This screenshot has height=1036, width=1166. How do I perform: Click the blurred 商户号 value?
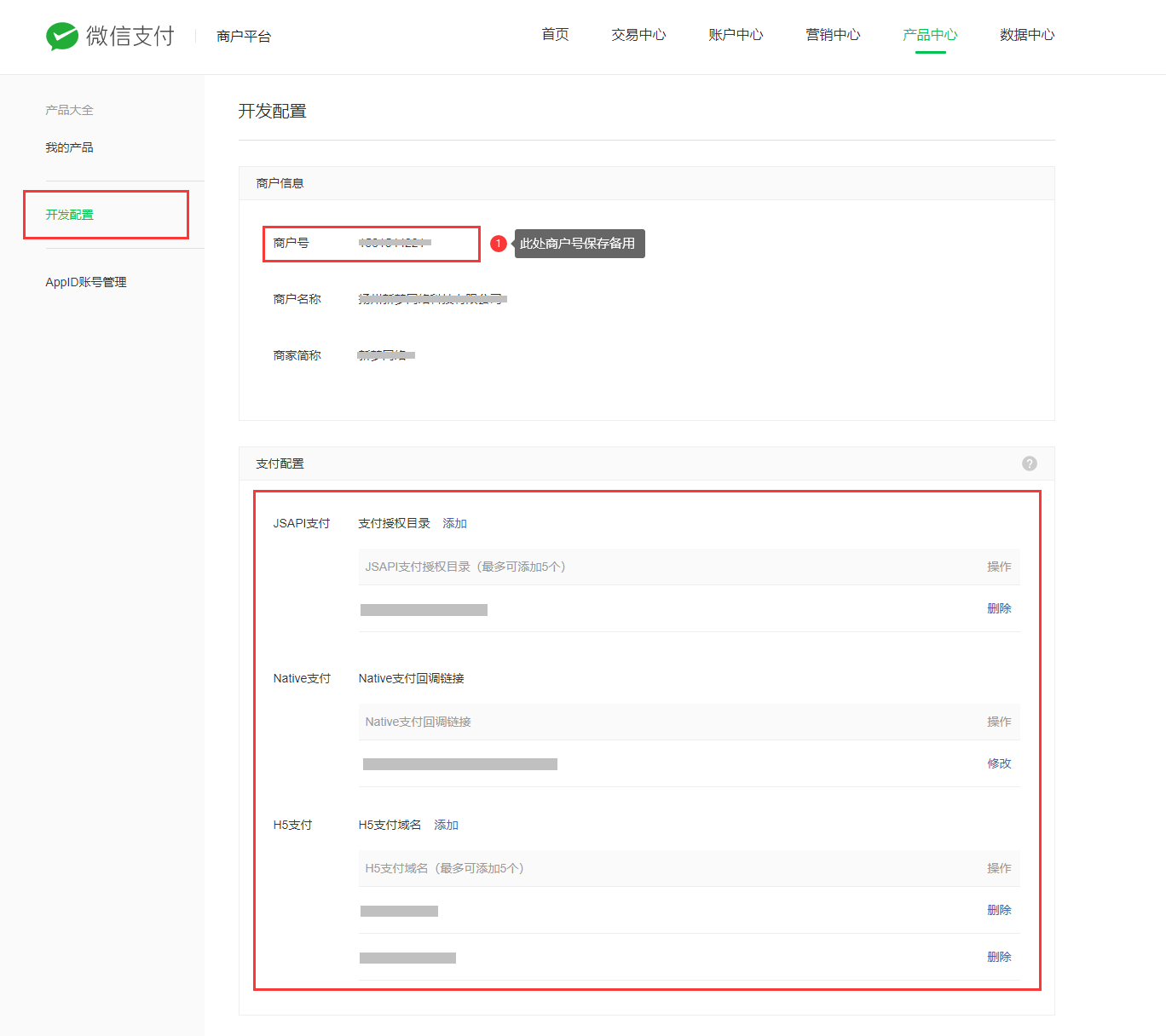click(395, 243)
